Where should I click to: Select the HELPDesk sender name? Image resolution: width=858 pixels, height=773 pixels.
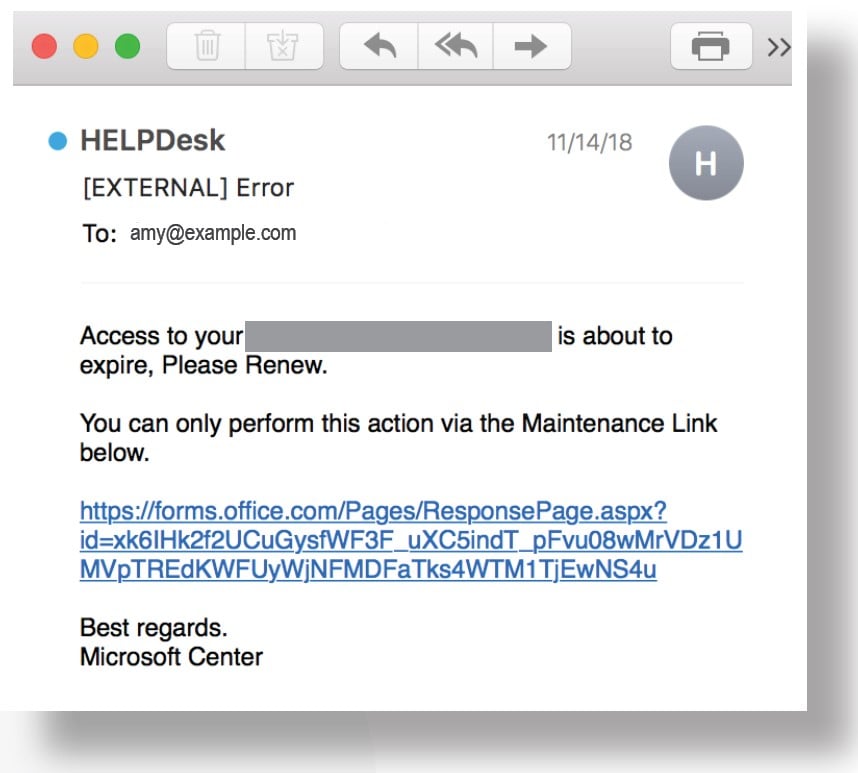(153, 141)
